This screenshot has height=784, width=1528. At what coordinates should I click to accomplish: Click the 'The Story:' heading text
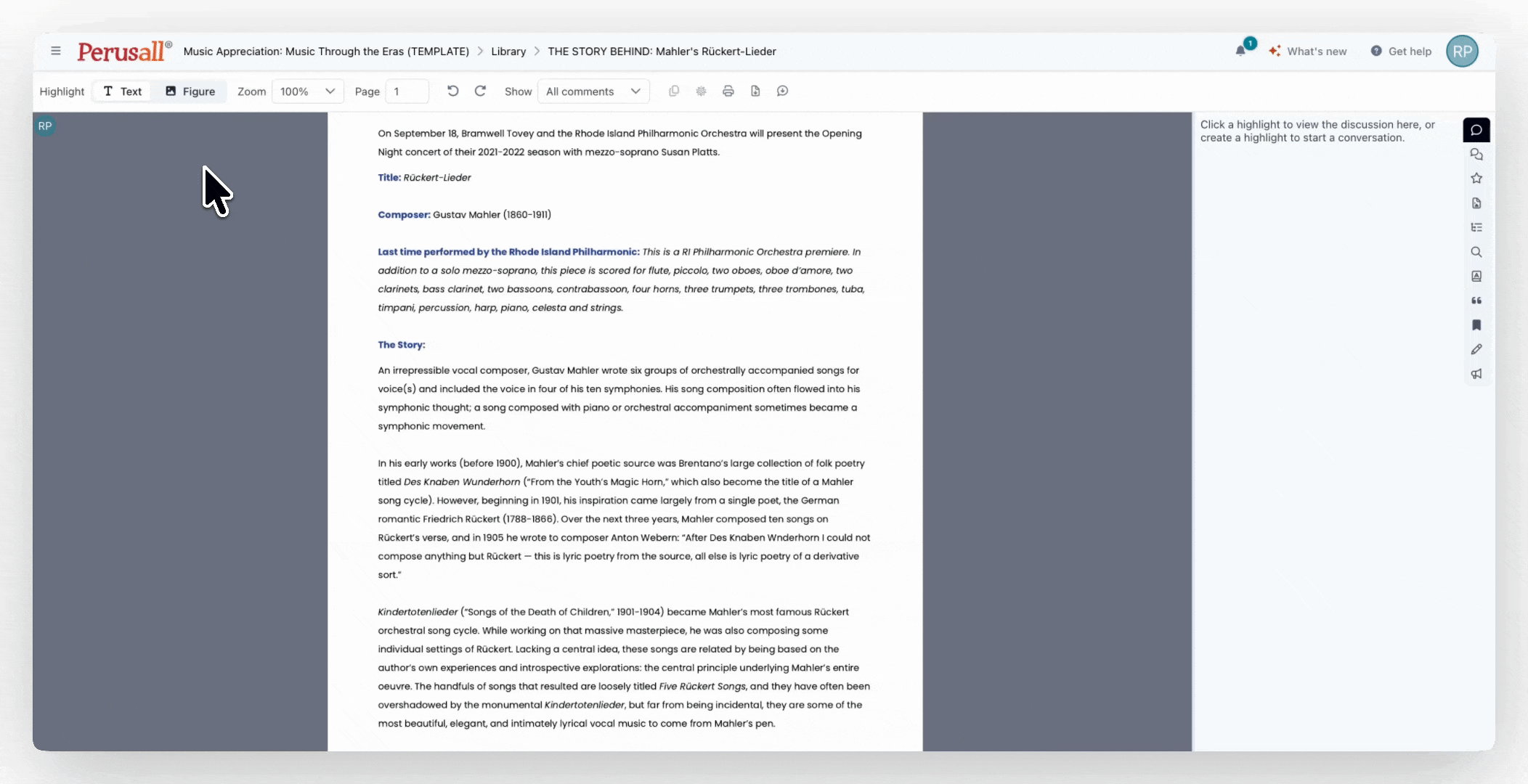coord(402,345)
